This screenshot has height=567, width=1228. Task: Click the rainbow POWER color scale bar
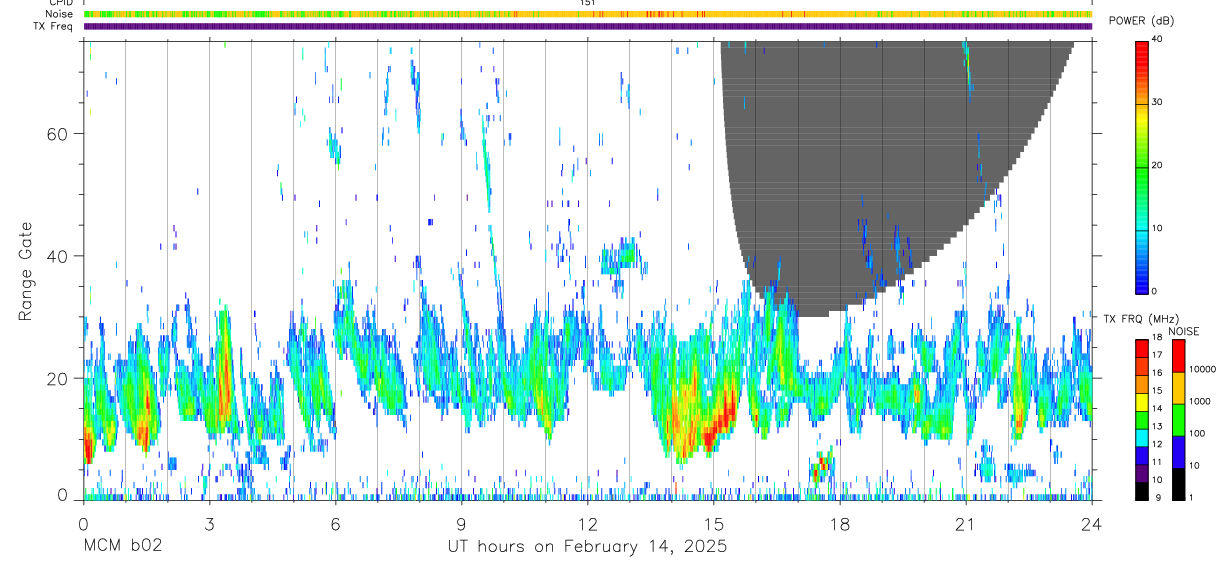tap(1142, 166)
